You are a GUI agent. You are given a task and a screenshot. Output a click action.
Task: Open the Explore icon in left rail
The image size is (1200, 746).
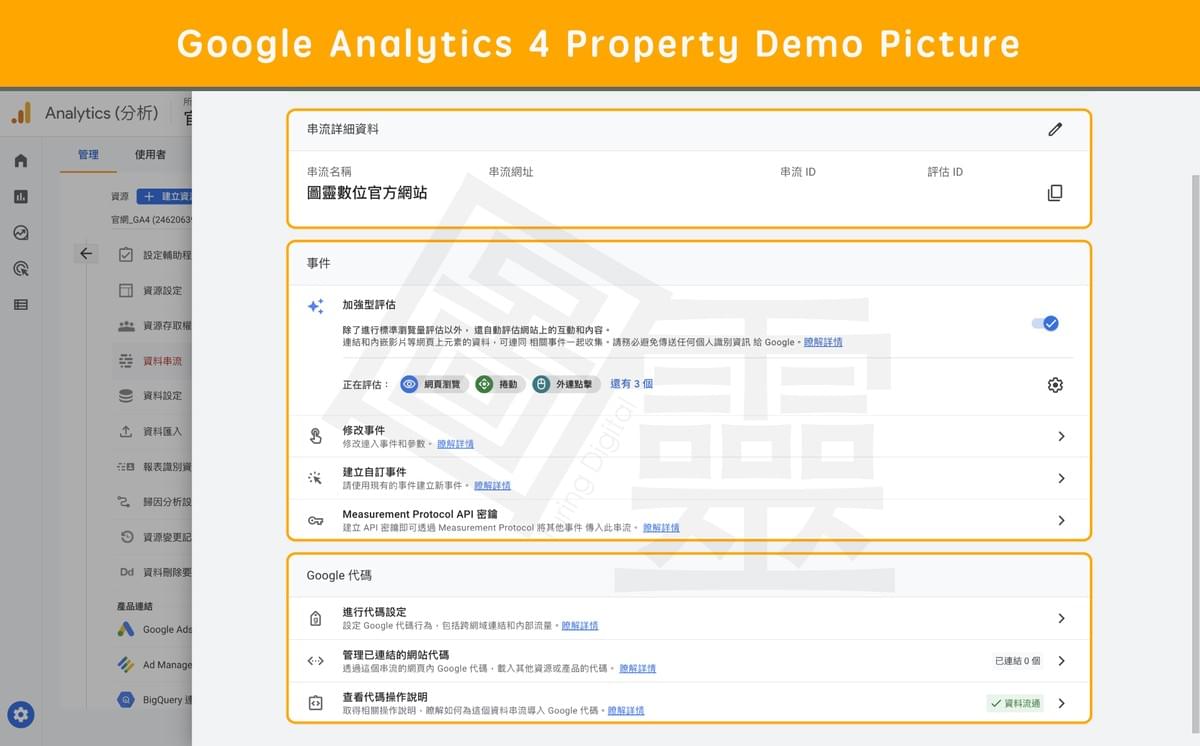point(21,233)
